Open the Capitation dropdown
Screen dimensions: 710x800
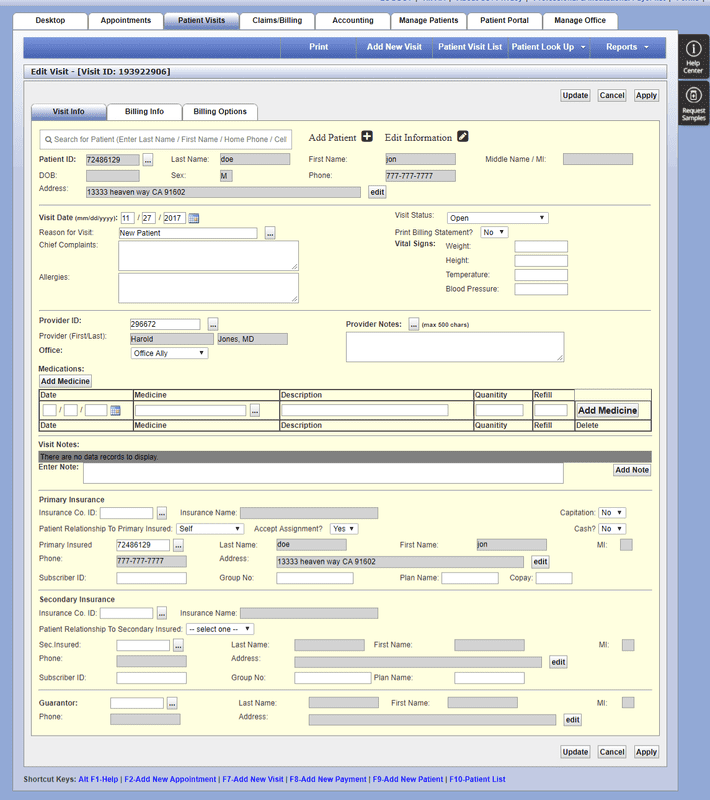pos(612,512)
